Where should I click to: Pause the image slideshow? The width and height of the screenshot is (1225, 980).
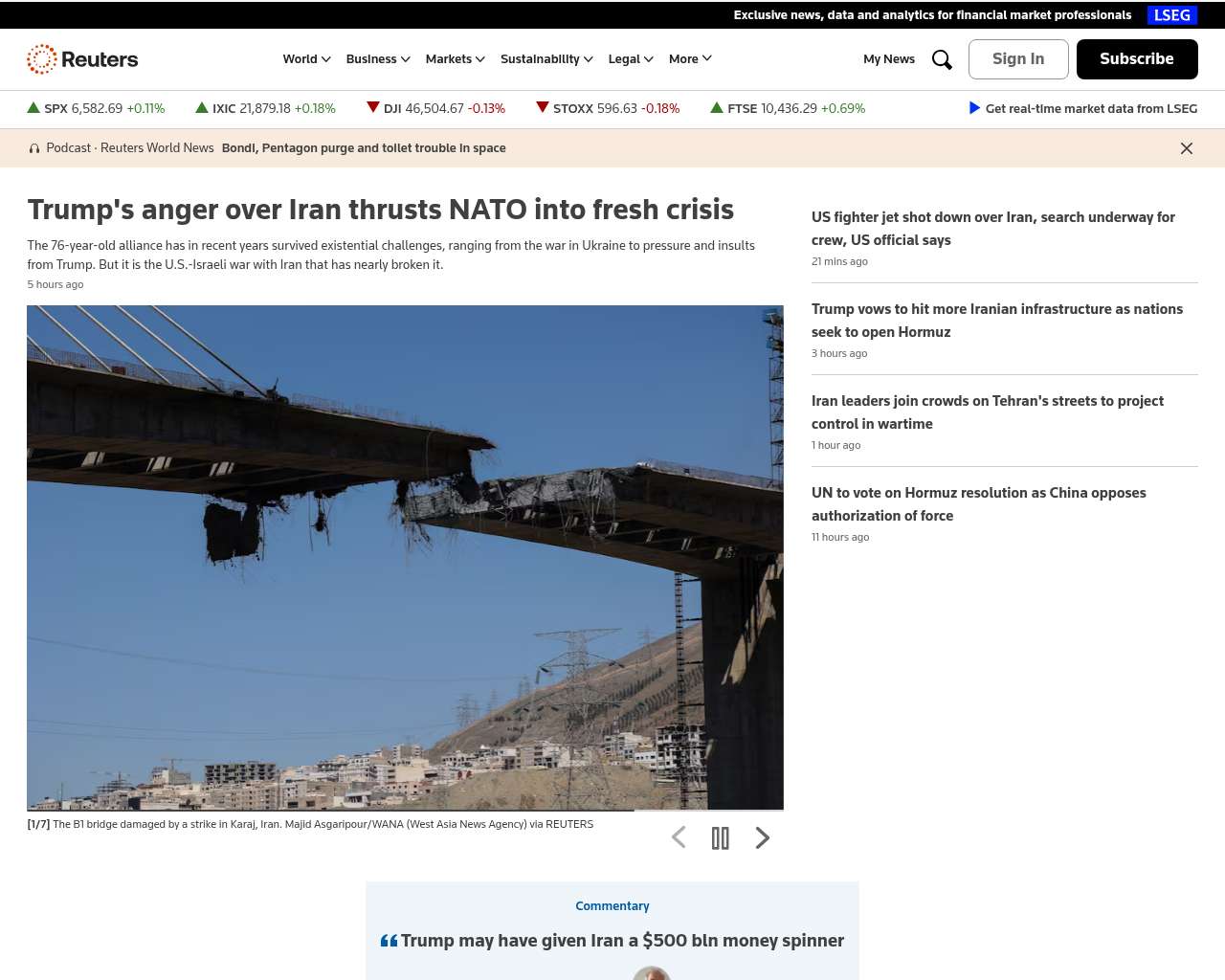point(721,838)
